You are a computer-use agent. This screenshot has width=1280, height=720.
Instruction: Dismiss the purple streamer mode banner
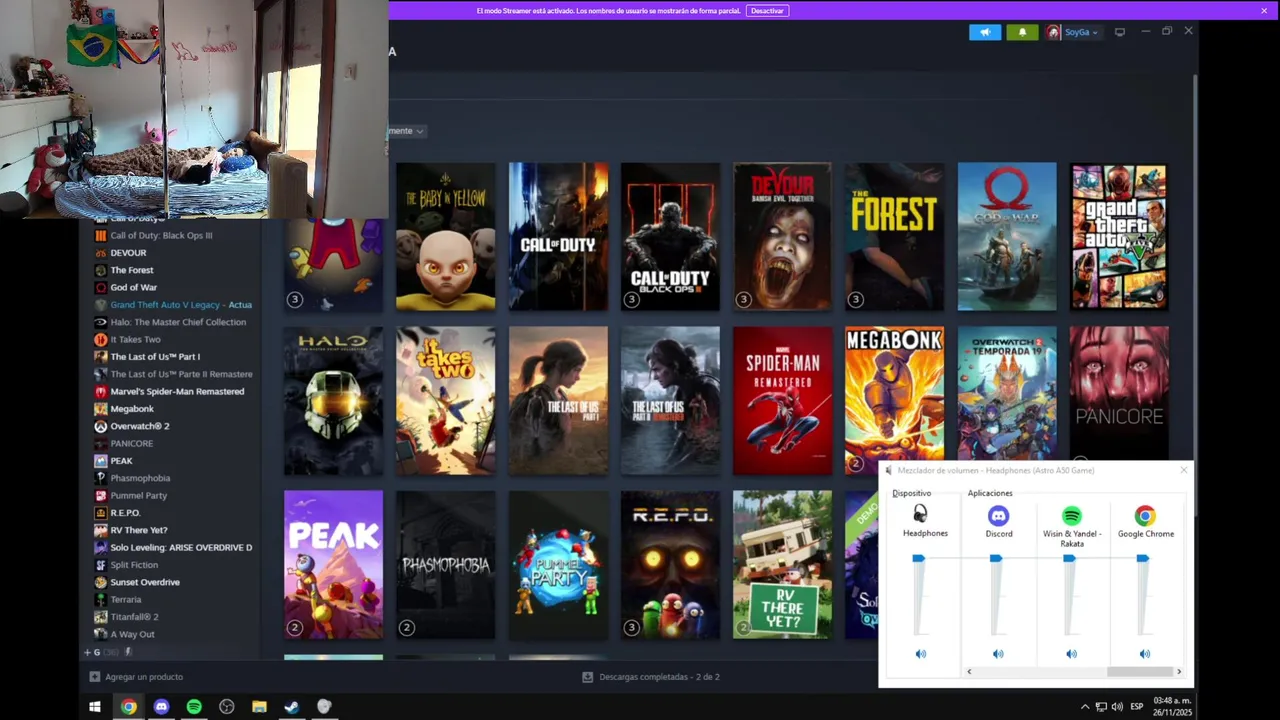[1264, 10]
